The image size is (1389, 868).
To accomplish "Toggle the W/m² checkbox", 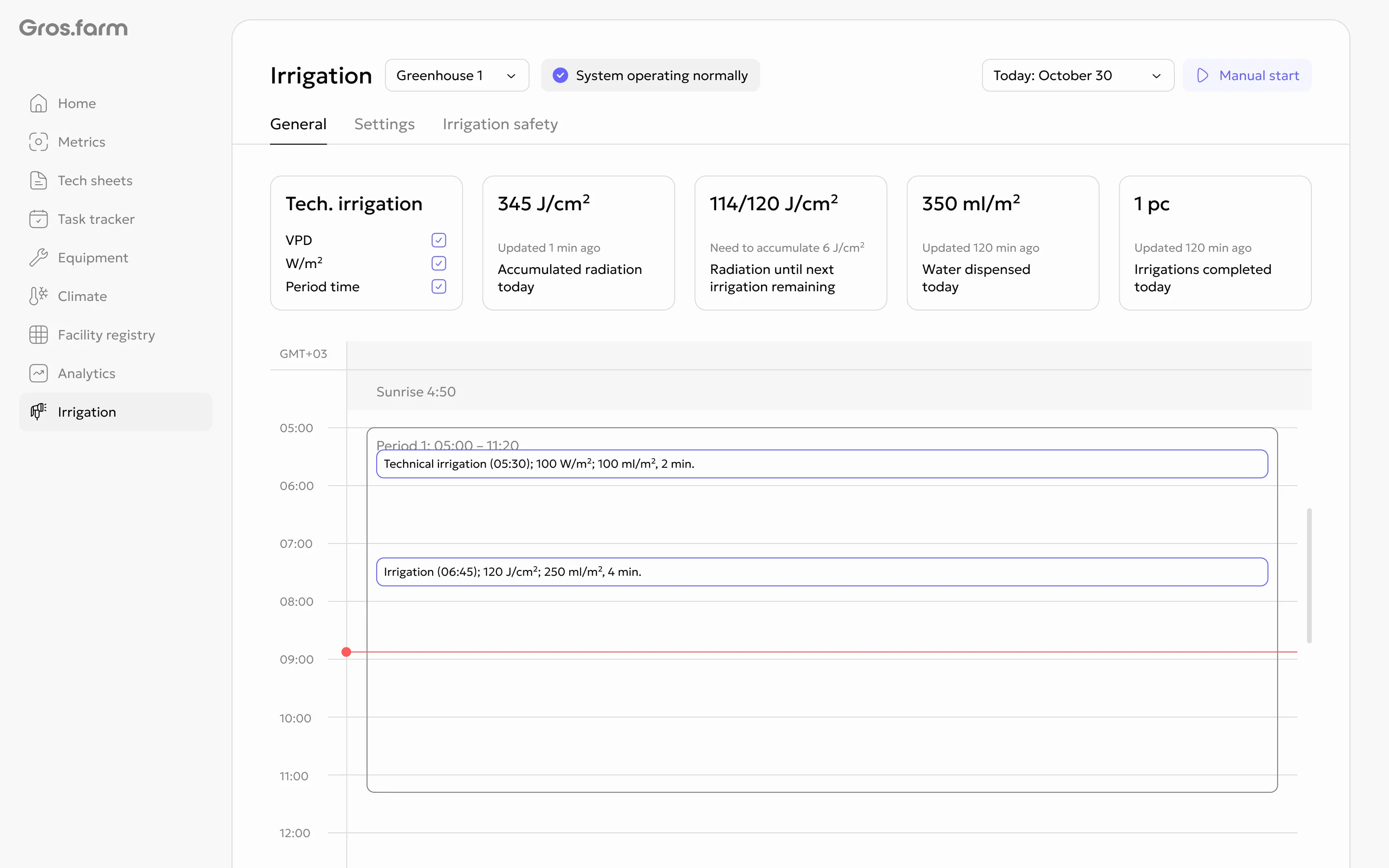I will pyautogui.click(x=438, y=263).
